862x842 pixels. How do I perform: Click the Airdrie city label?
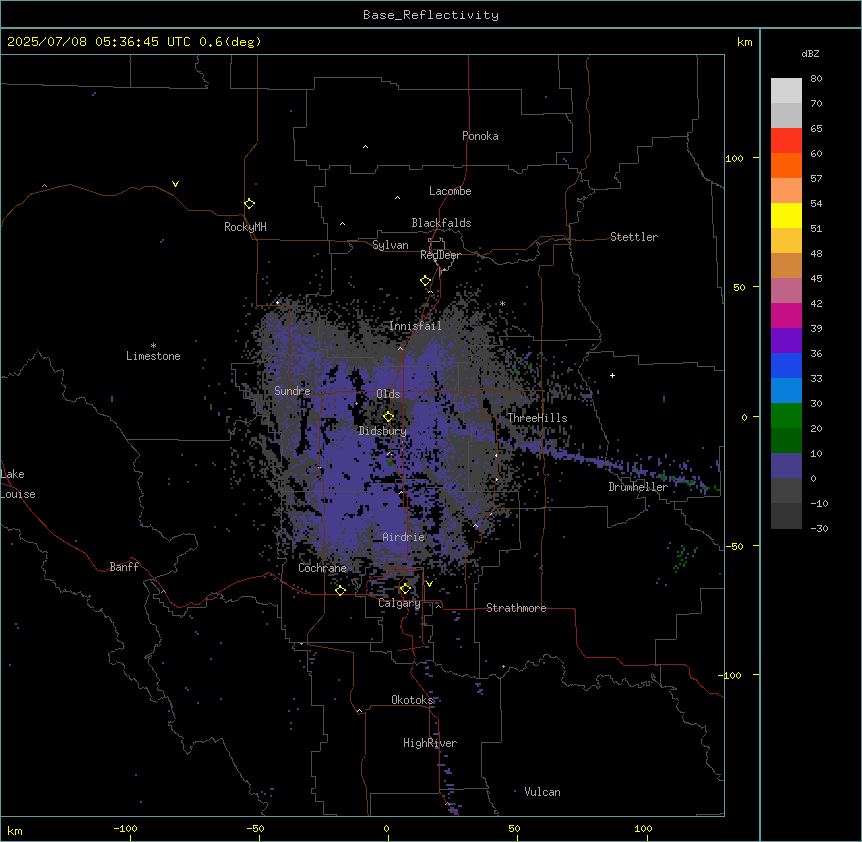[x=404, y=537]
